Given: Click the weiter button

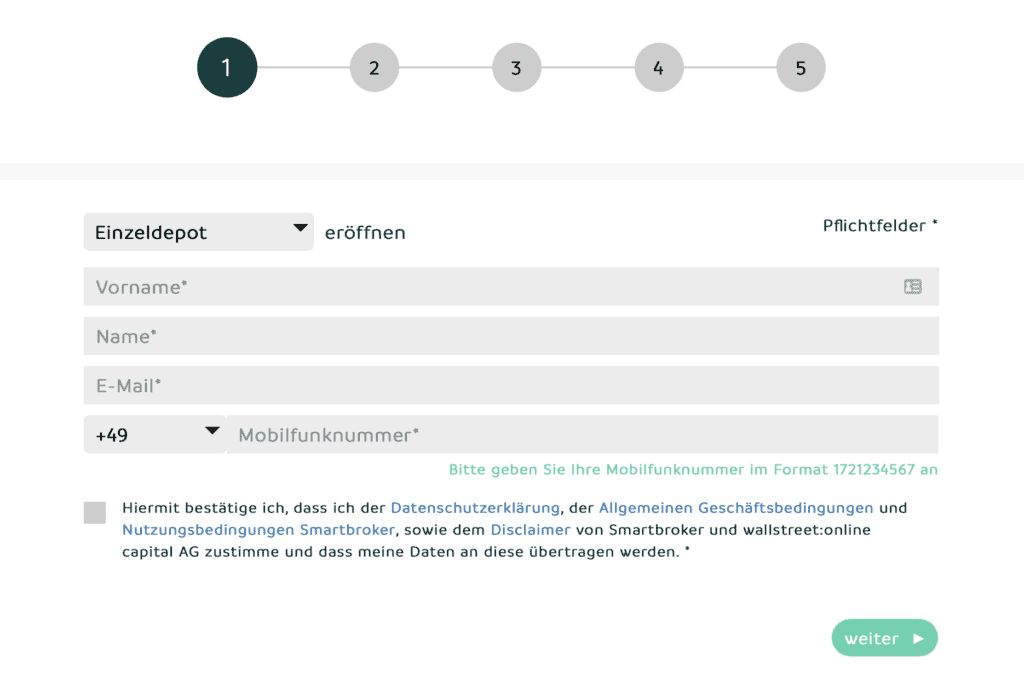Looking at the screenshot, I should coord(884,638).
